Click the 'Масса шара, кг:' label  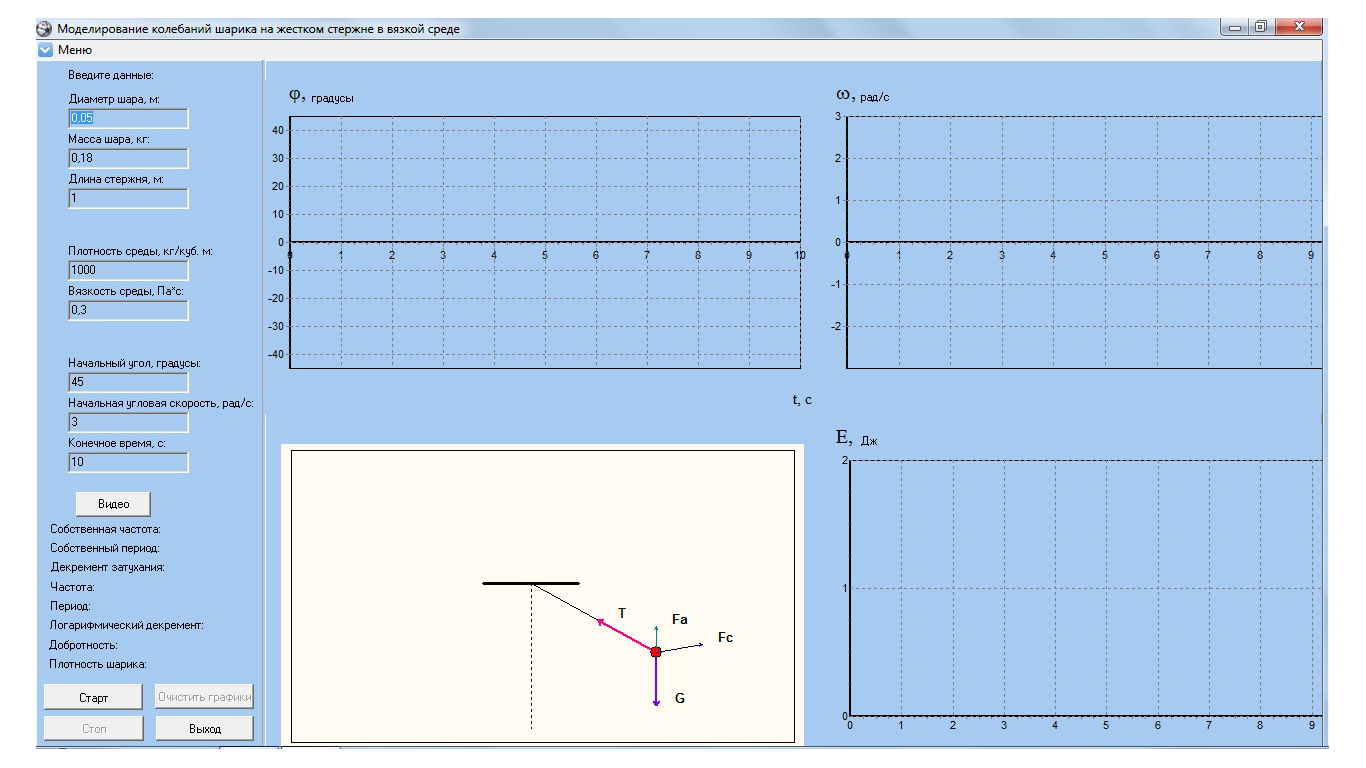coord(109,140)
